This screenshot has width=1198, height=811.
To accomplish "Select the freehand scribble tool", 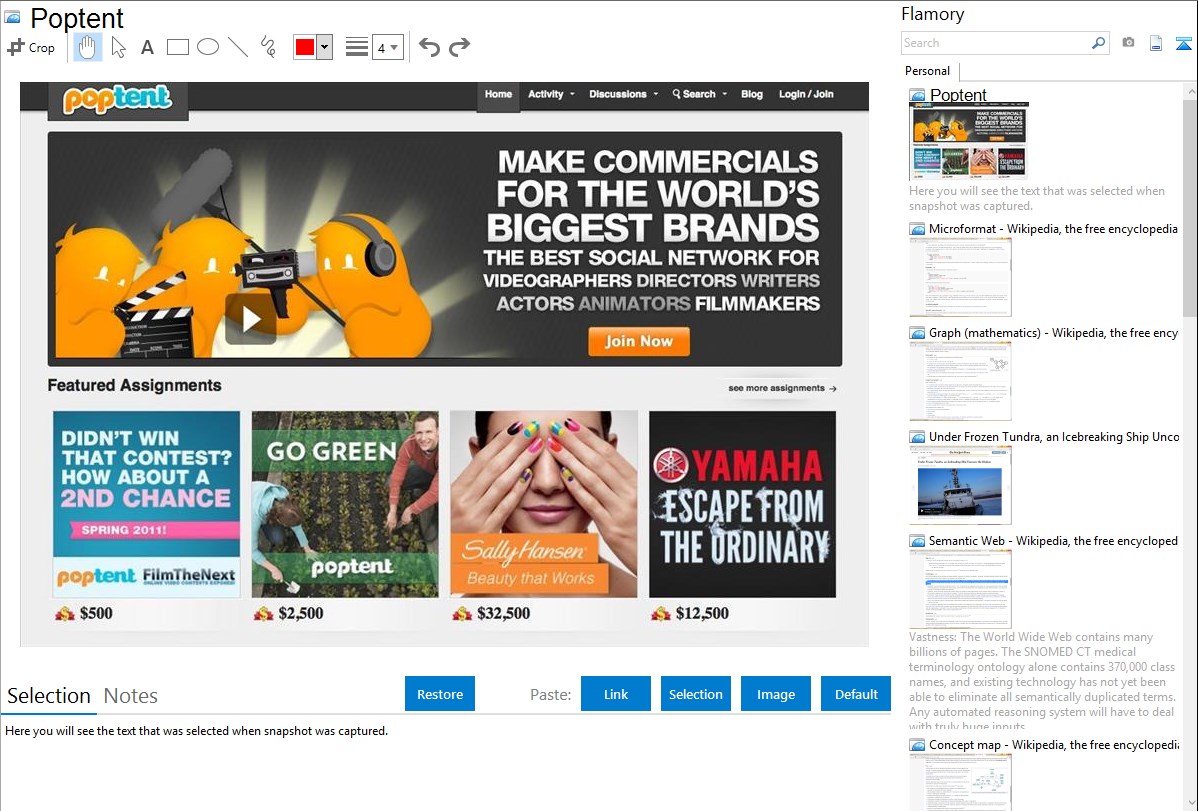I will tap(268, 47).
